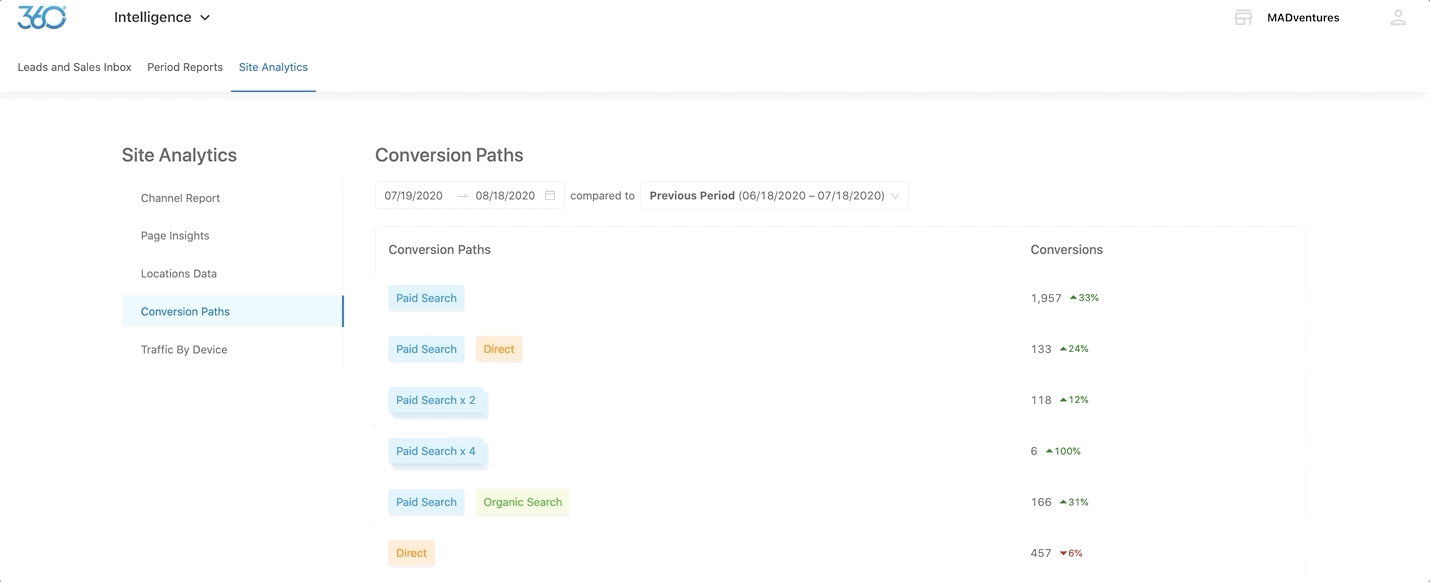Screen dimensions: 1430x582
Task: Click the Direct chip next to Paid Search
Action: pos(498,348)
